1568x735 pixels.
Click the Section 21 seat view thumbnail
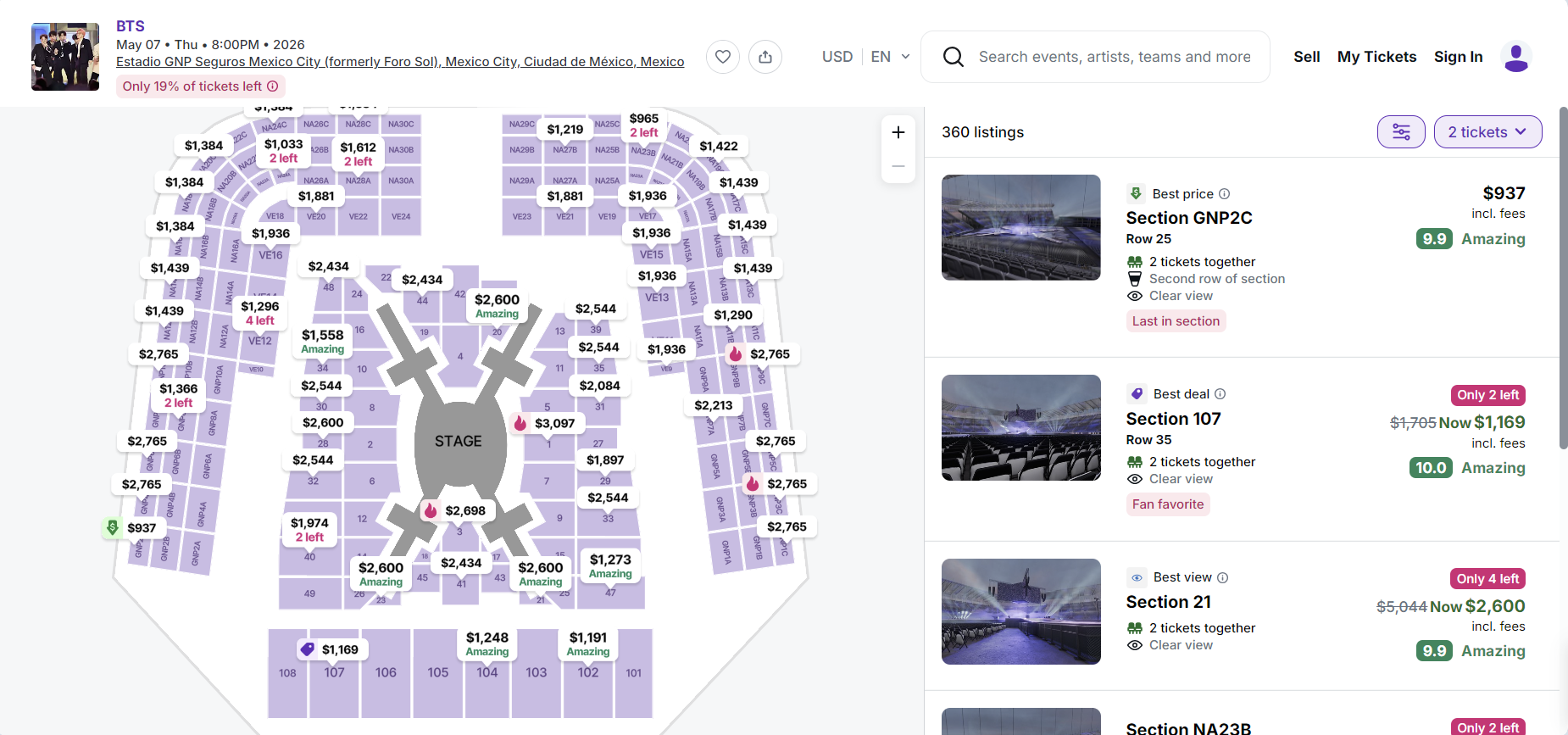click(1020, 611)
